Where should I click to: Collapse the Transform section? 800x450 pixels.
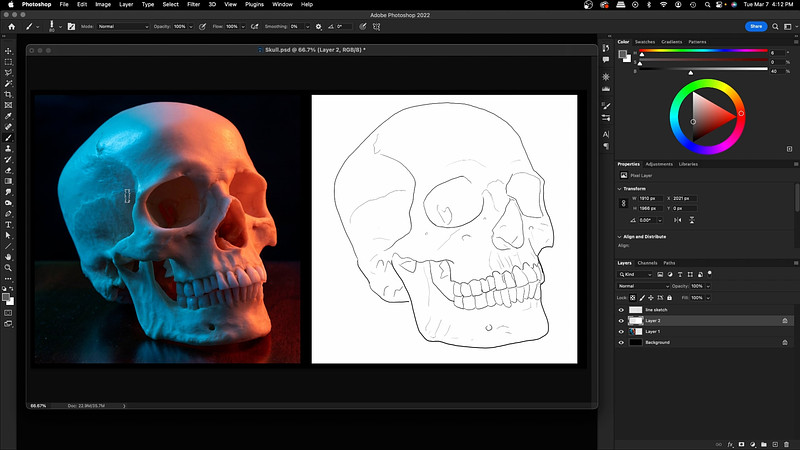619,189
